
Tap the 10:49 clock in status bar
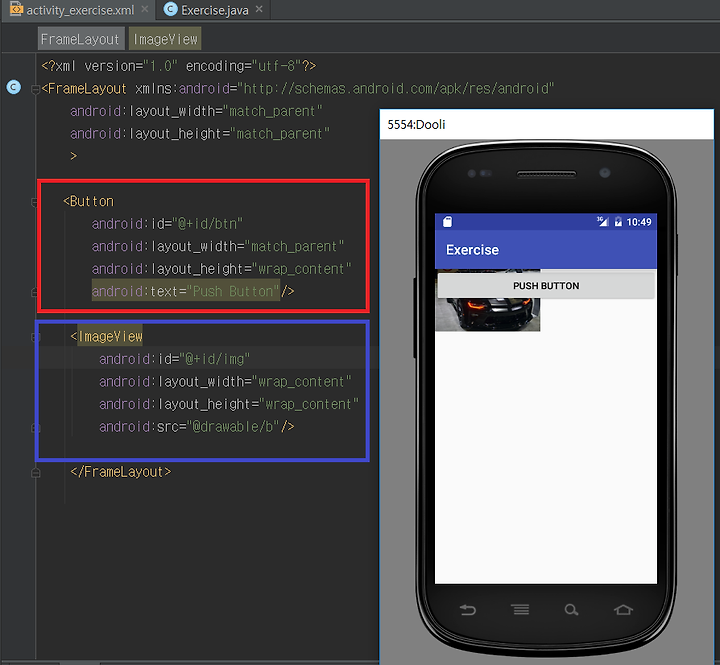click(639, 222)
